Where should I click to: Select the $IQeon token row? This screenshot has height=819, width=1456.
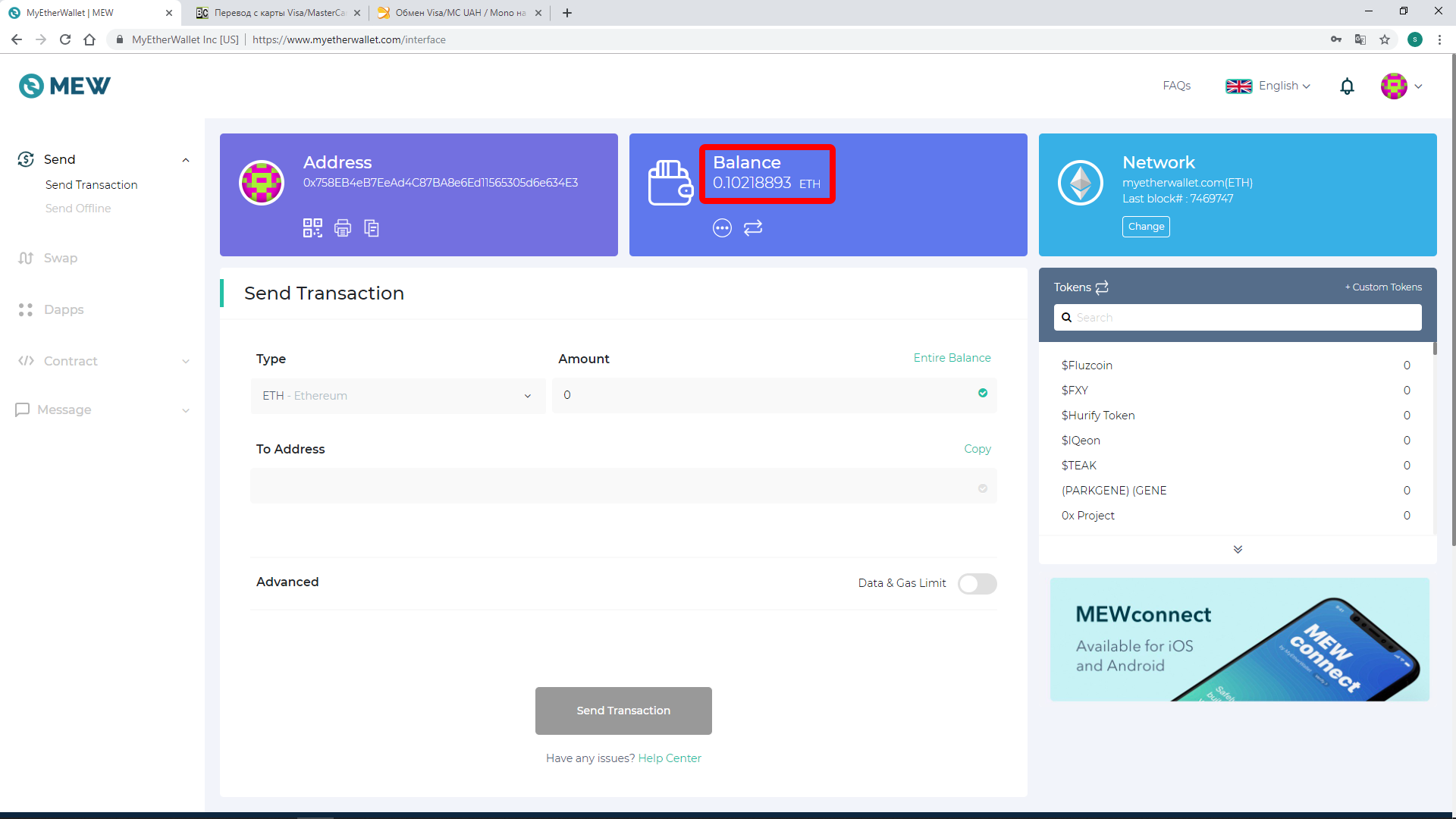[x=1236, y=441]
